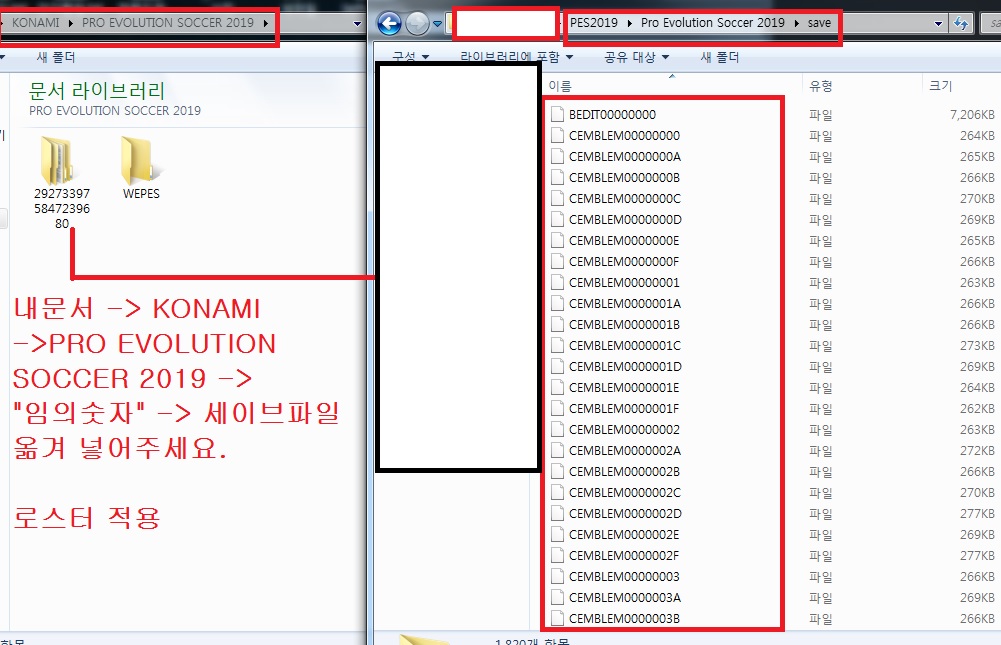Open address history dropdown in save window

click(x=938, y=24)
